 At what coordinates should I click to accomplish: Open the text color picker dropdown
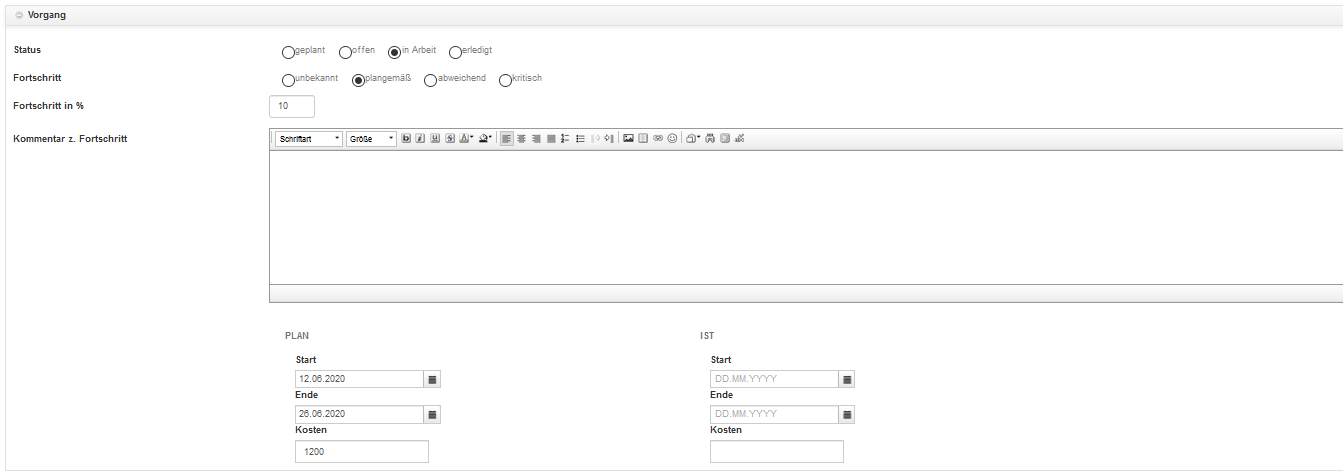pyautogui.click(x=467, y=139)
